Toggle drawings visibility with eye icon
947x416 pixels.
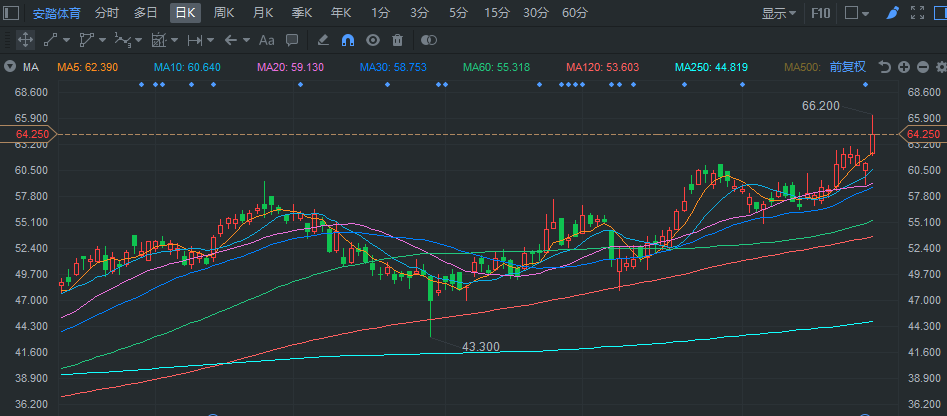(x=373, y=40)
